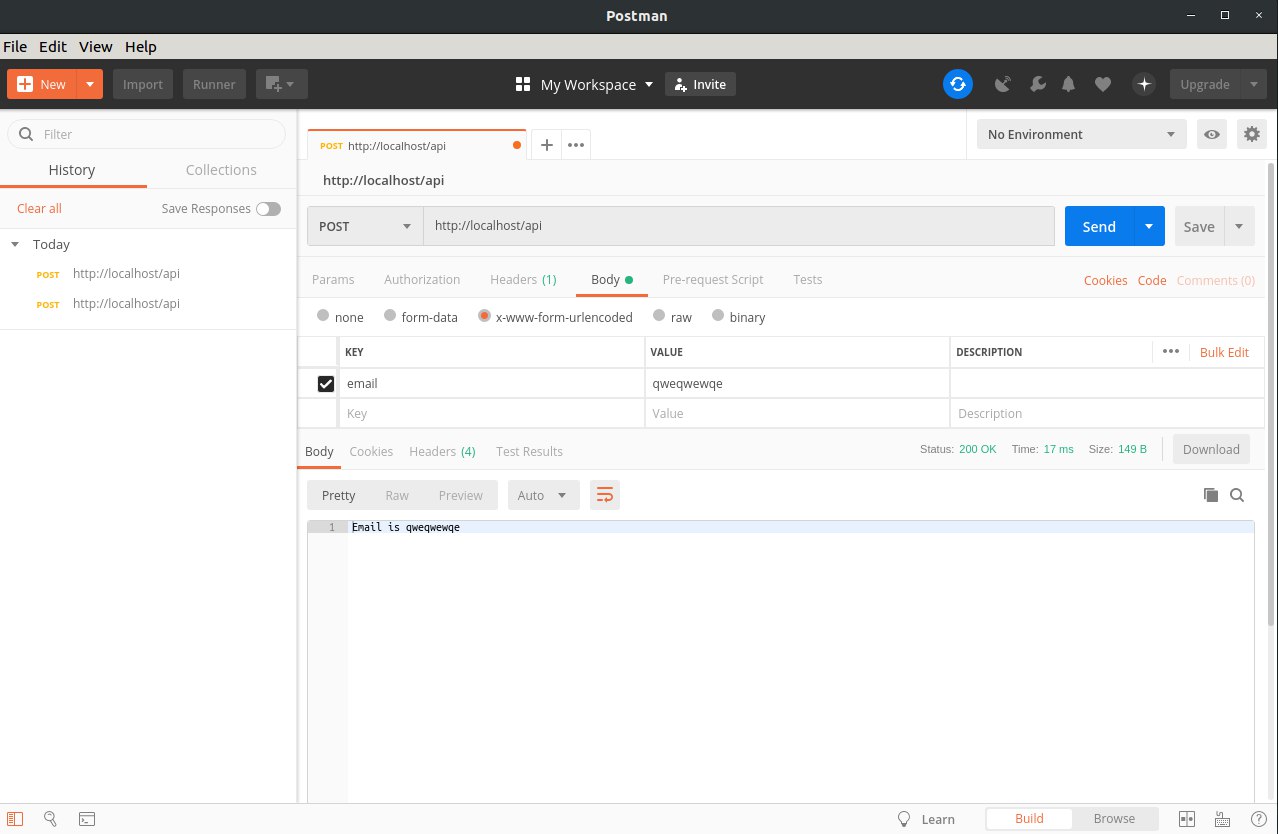The height and width of the screenshot is (834, 1278).
Task: Open the POST method dropdown
Action: [x=365, y=226]
